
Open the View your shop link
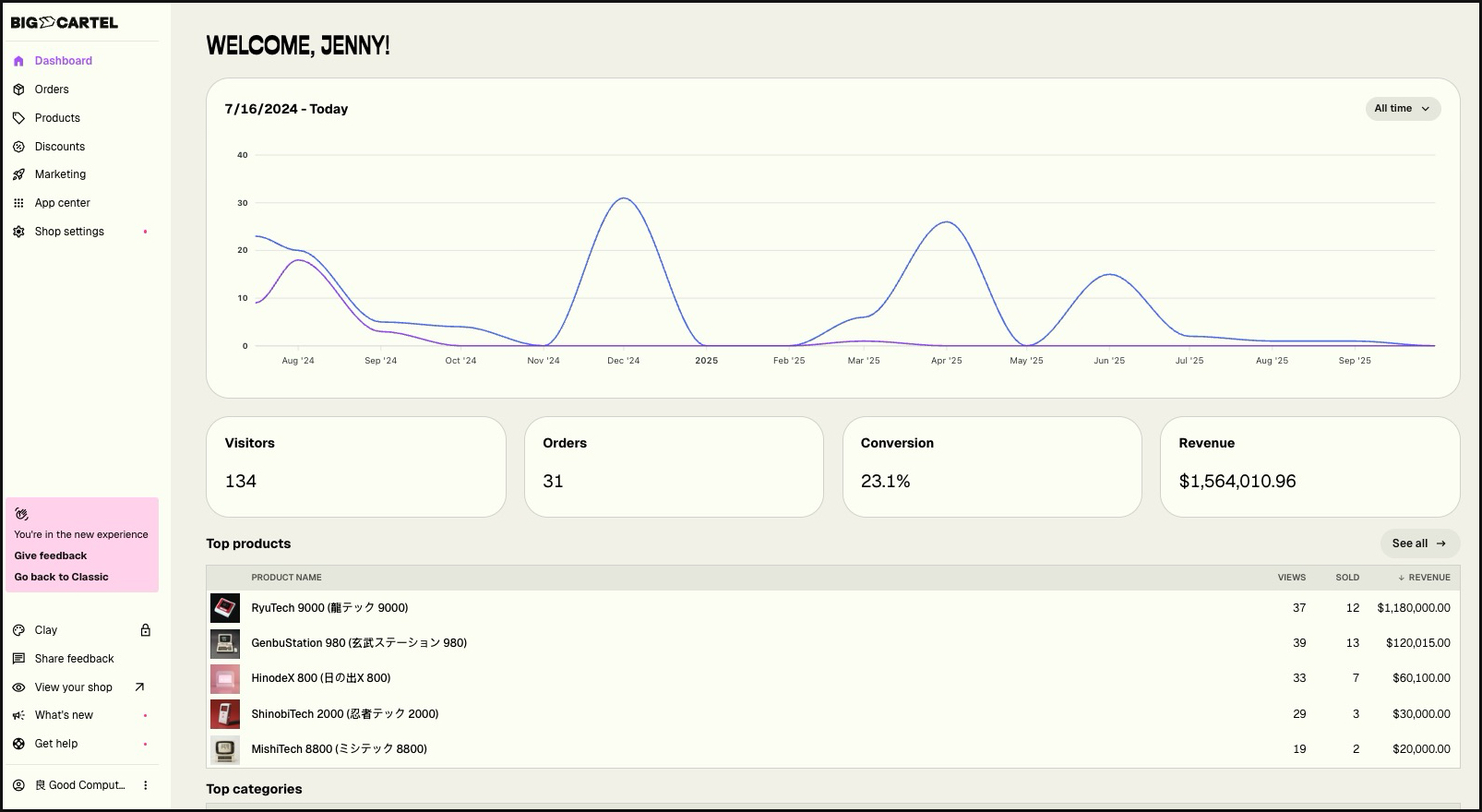74,687
